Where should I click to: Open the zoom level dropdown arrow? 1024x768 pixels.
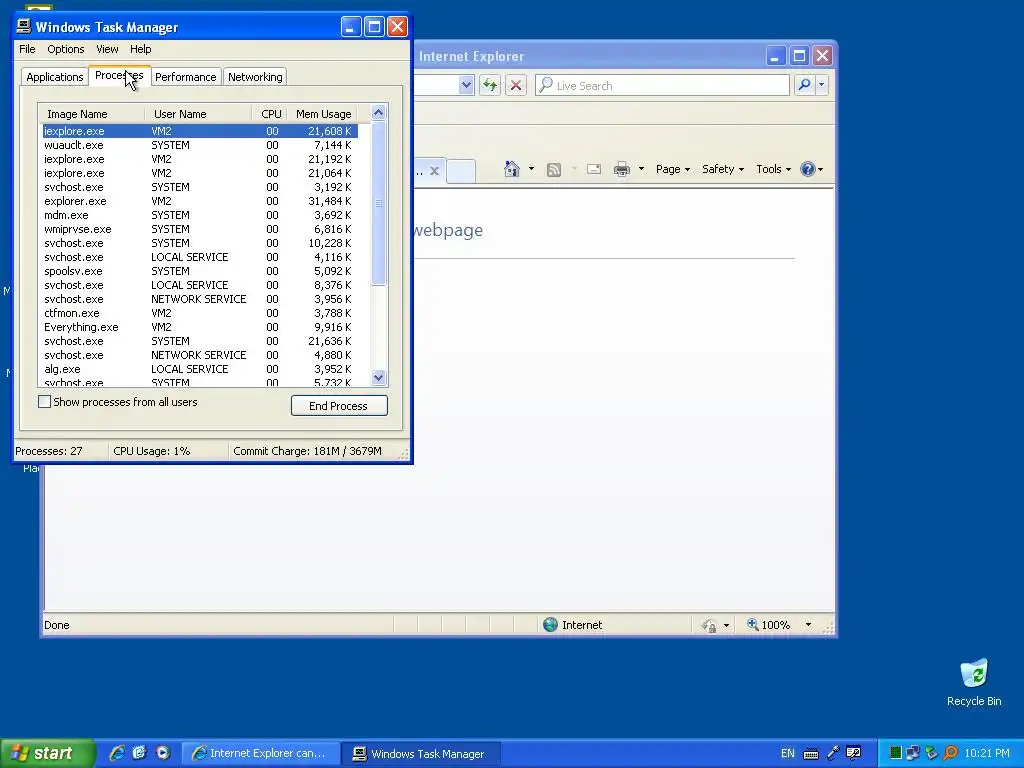808,625
